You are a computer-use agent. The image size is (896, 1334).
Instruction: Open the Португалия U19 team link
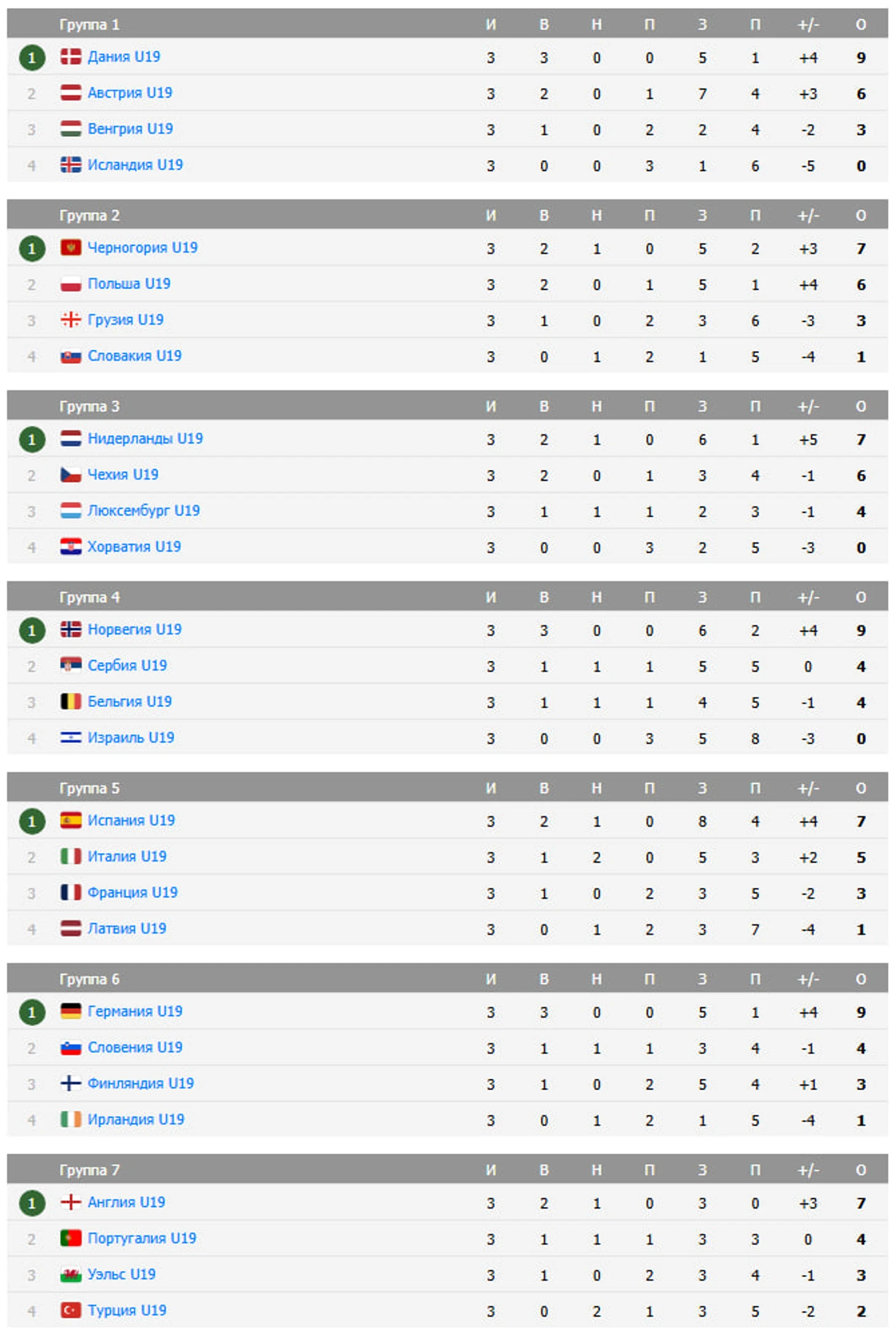(142, 1238)
